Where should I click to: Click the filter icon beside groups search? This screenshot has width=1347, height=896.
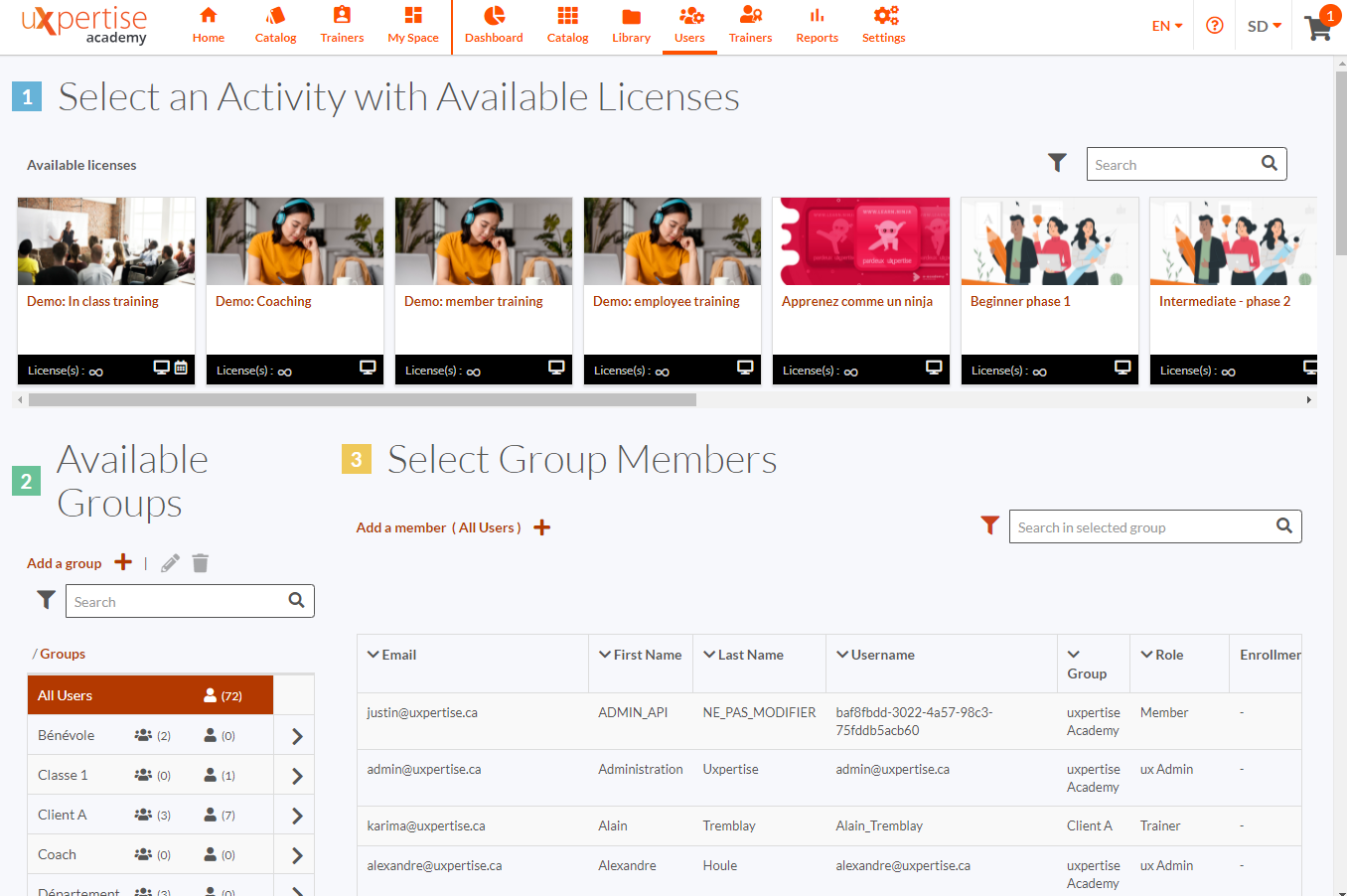coord(46,600)
